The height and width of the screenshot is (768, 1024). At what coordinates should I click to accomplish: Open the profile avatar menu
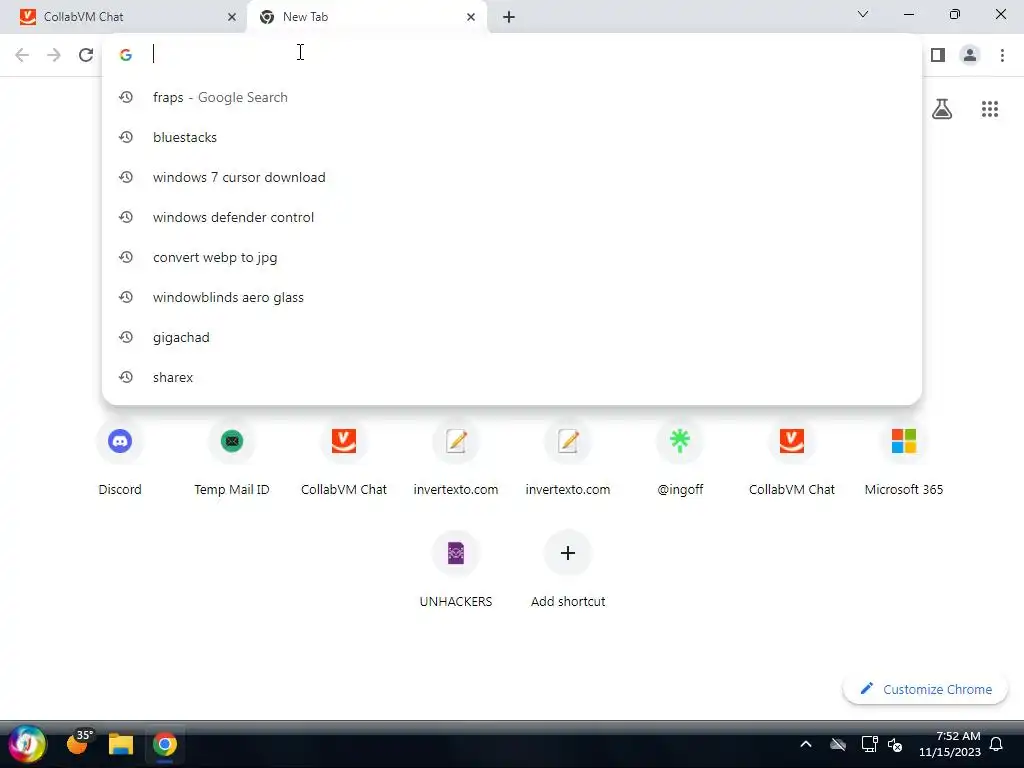[x=970, y=55]
